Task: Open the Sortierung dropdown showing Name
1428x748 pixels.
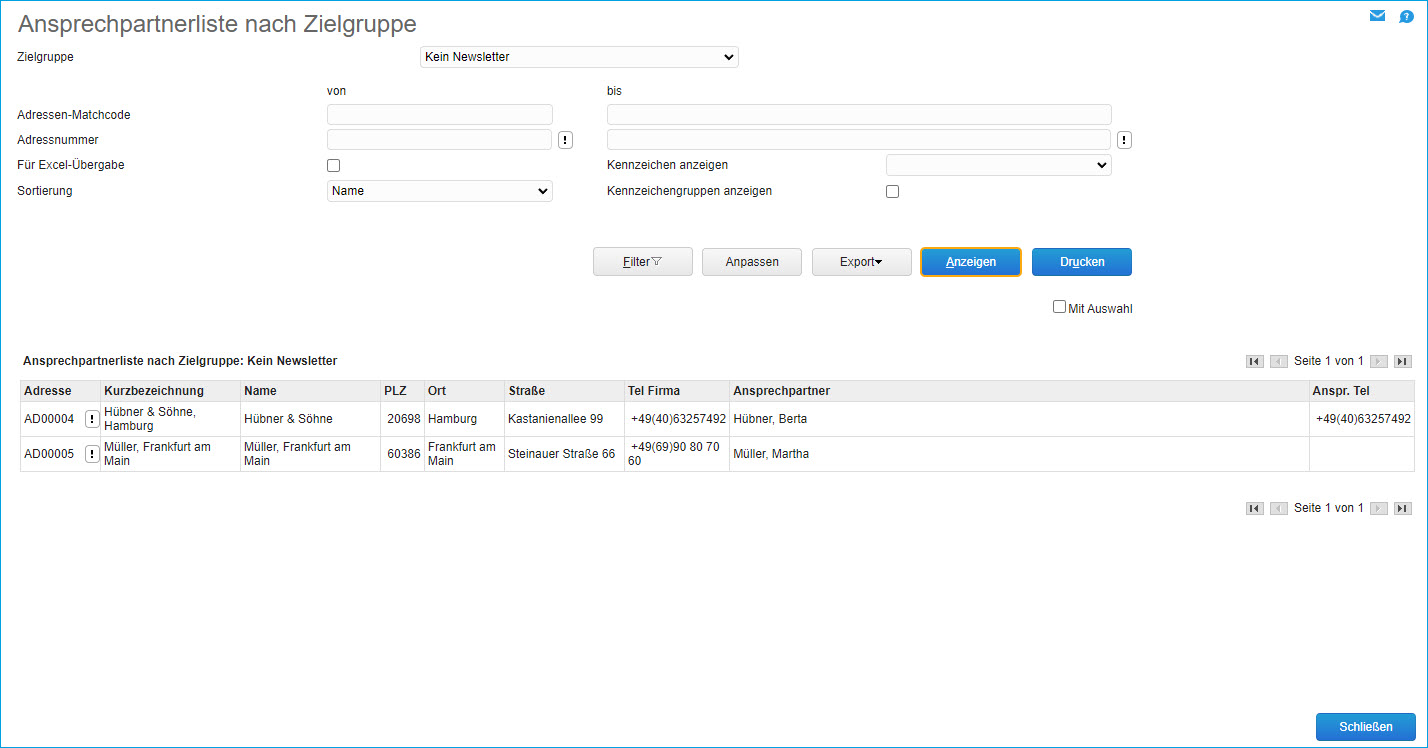Action: click(439, 190)
